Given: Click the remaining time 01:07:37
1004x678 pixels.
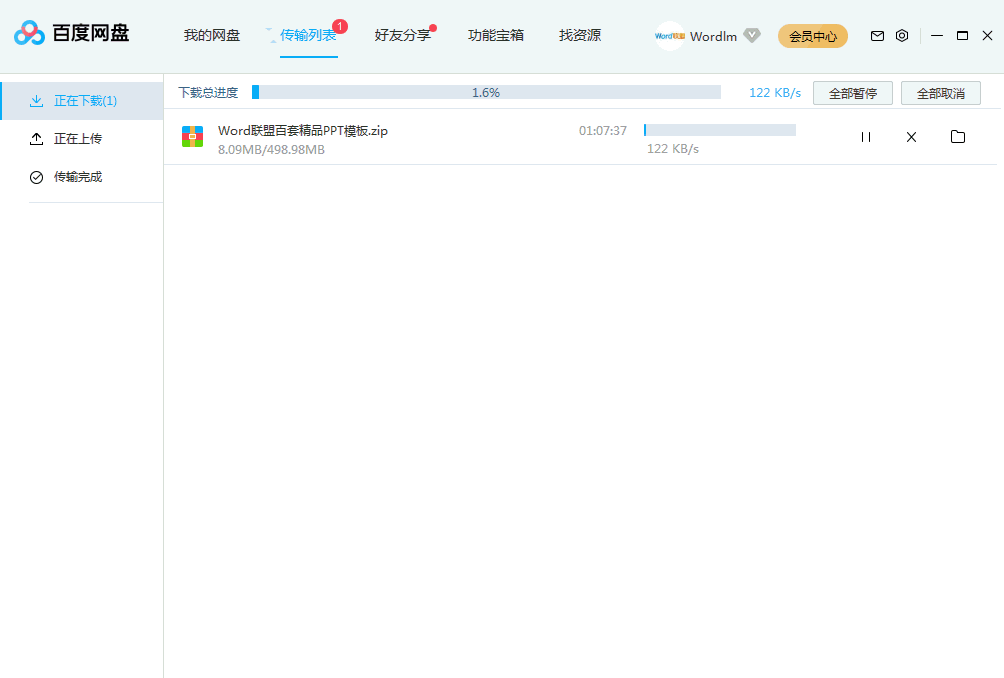Looking at the screenshot, I should pos(603,131).
